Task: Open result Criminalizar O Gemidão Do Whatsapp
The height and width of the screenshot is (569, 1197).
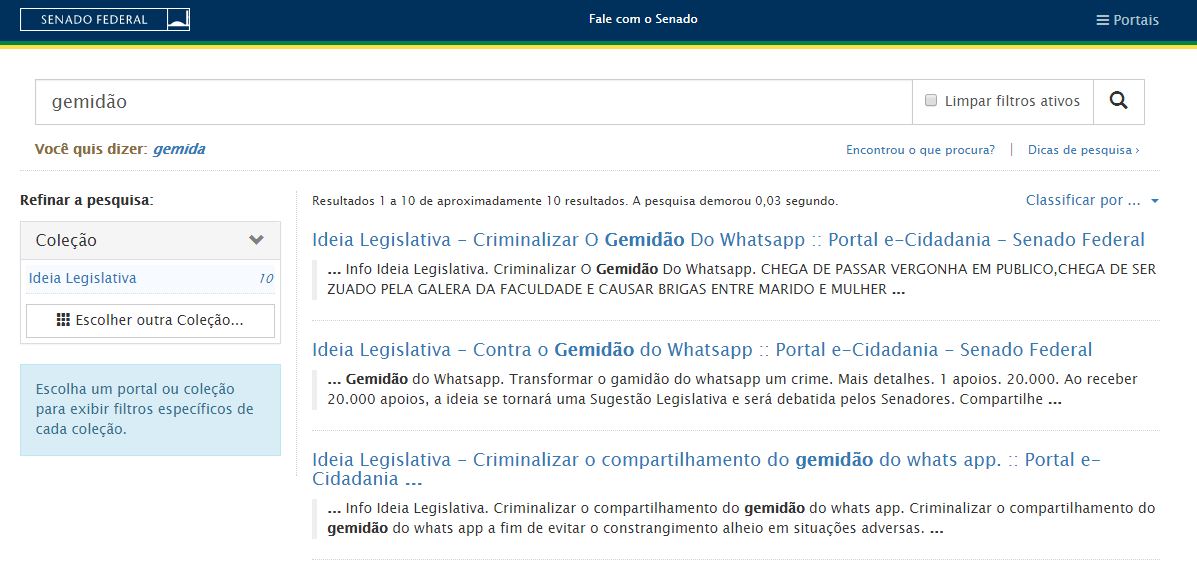Action: [x=728, y=240]
